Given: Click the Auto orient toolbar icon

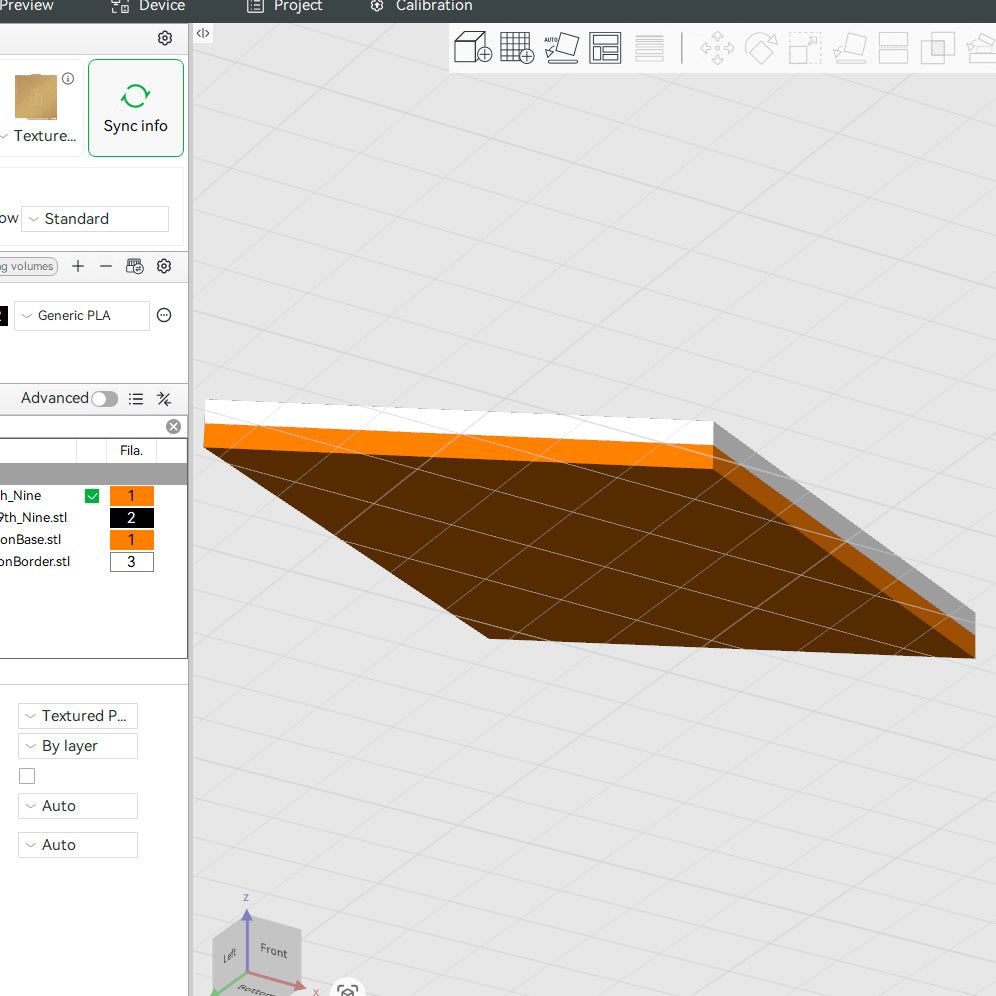Looking at the screenshot, I should (x=561, y=48).
